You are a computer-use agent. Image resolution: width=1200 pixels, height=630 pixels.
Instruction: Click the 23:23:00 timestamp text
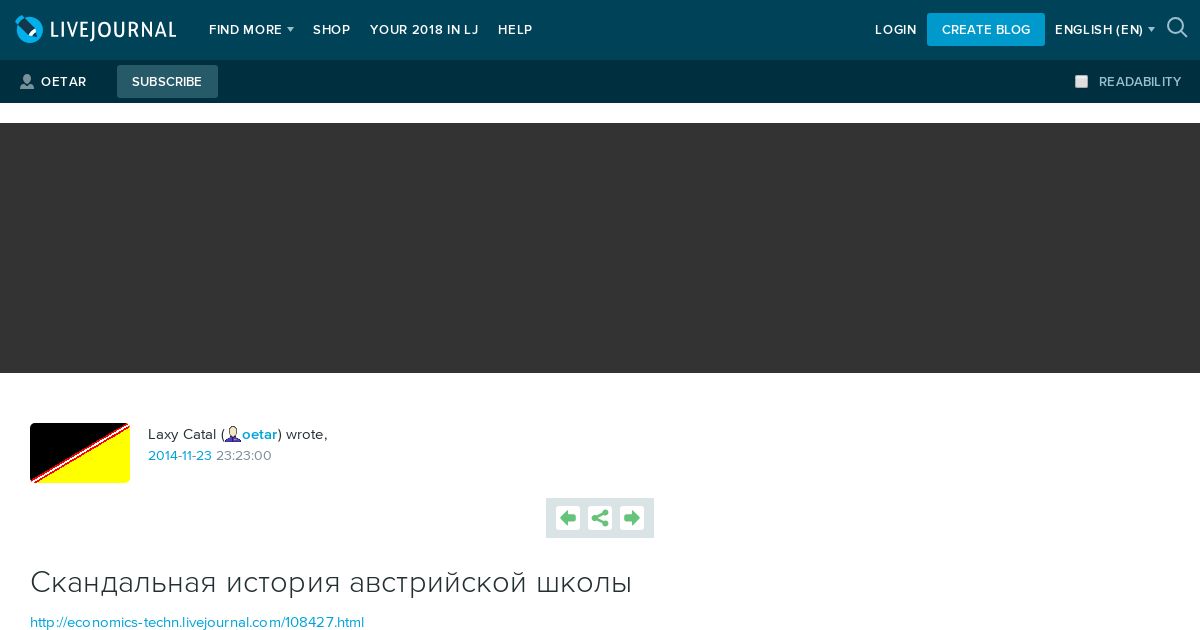point(244,456)
